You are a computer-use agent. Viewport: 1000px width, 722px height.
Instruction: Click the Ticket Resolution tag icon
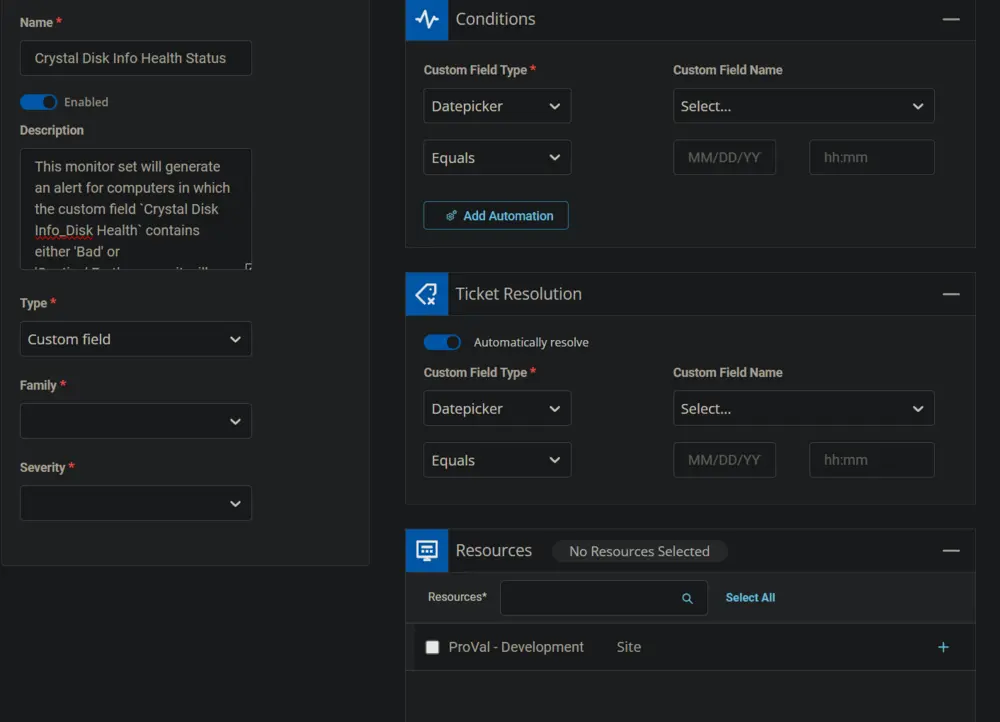click(x=427, y=294)
